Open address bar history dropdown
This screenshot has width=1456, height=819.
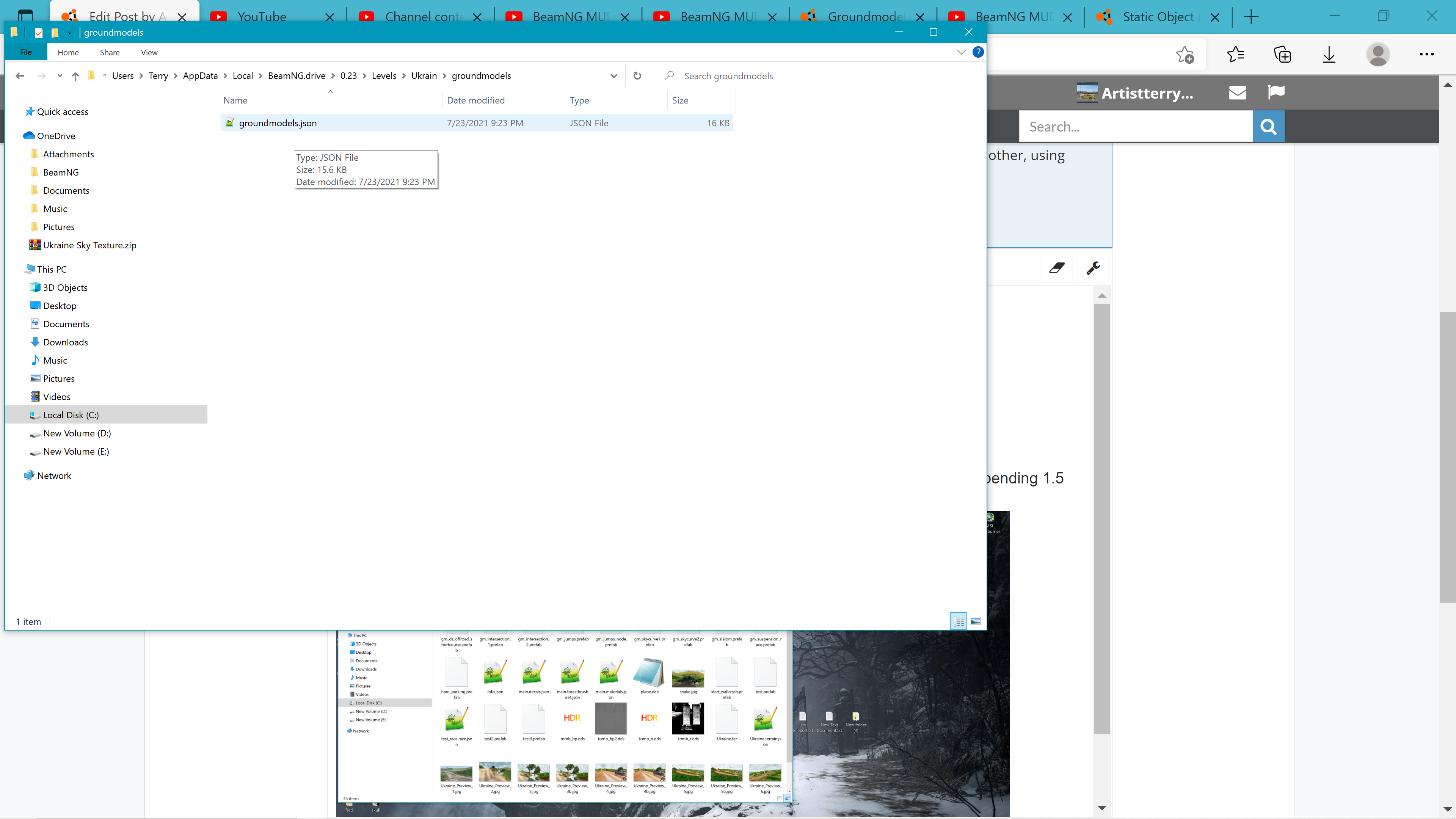[x=613, y=76]
